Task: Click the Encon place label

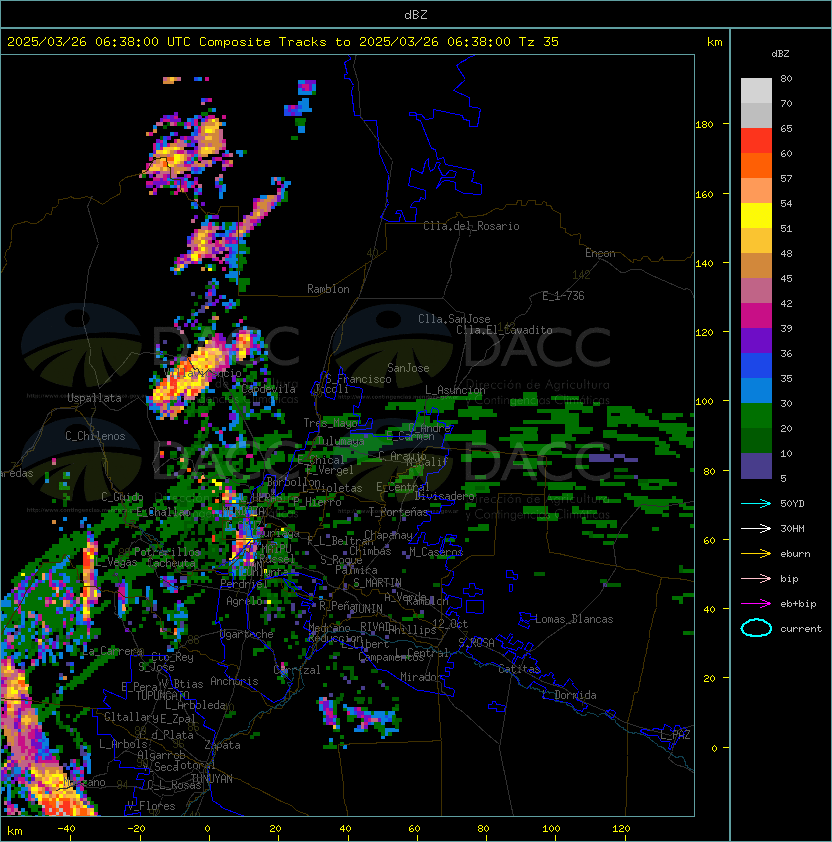Action: [600, 253]
